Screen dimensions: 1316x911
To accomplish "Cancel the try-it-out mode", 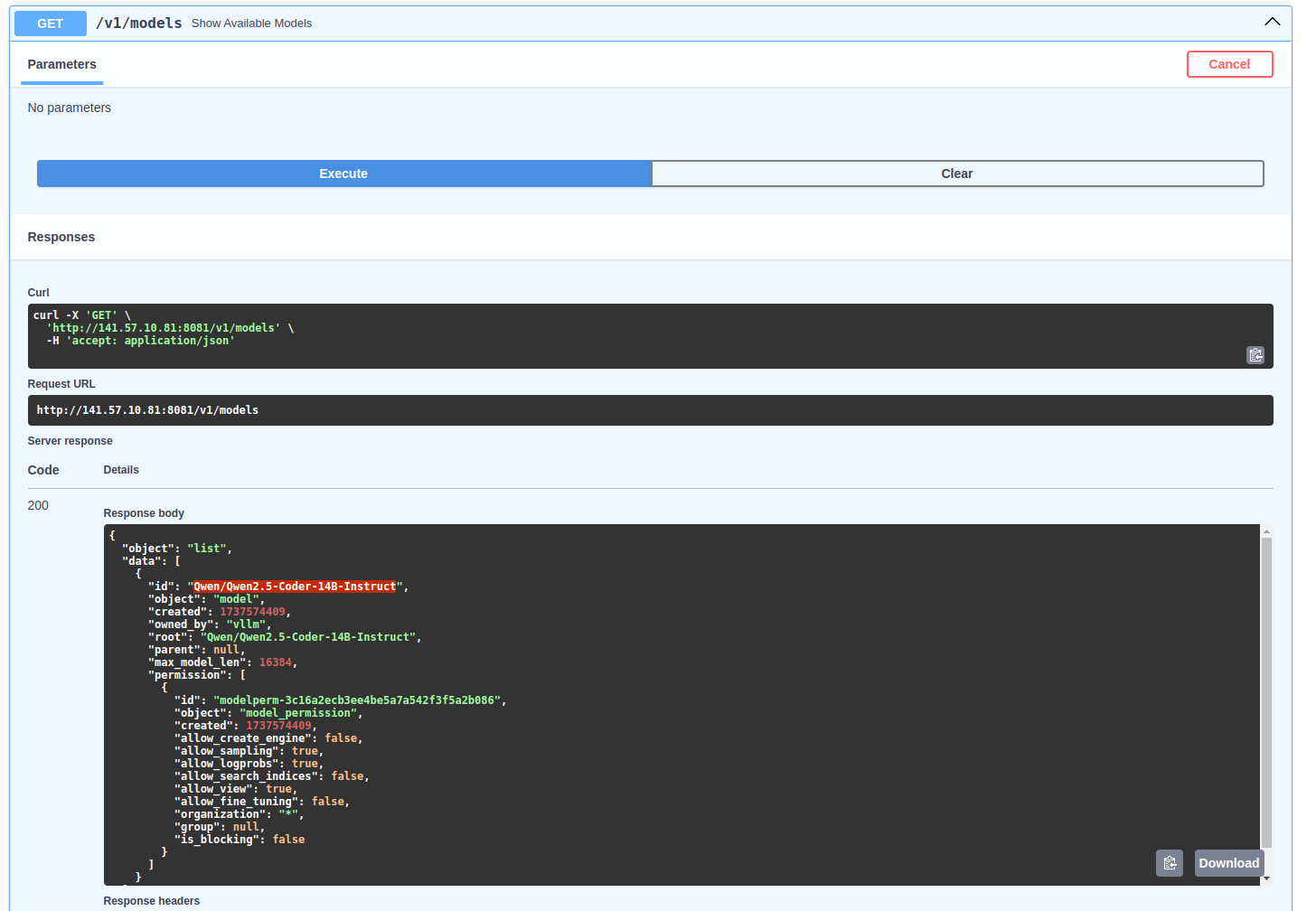I will pos(1229,64).
